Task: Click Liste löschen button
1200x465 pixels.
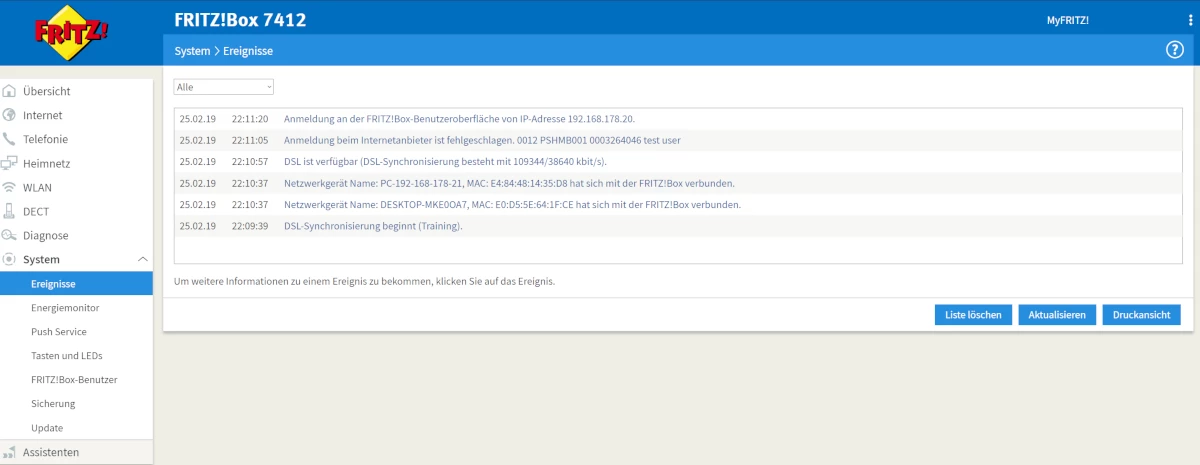Action: coord(974,315)
